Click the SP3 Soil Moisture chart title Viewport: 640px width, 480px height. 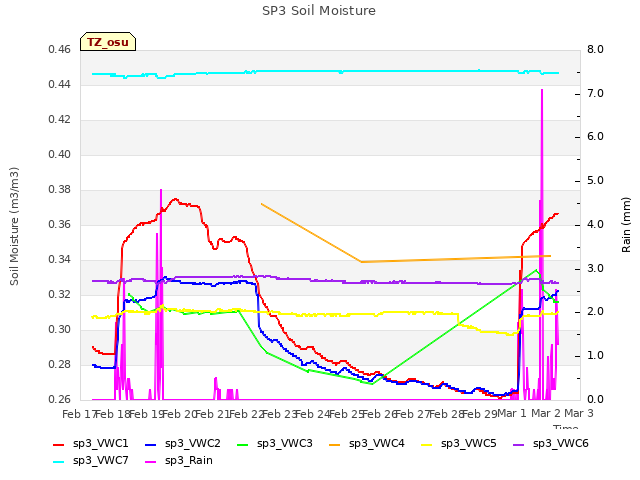coord(319,11)
